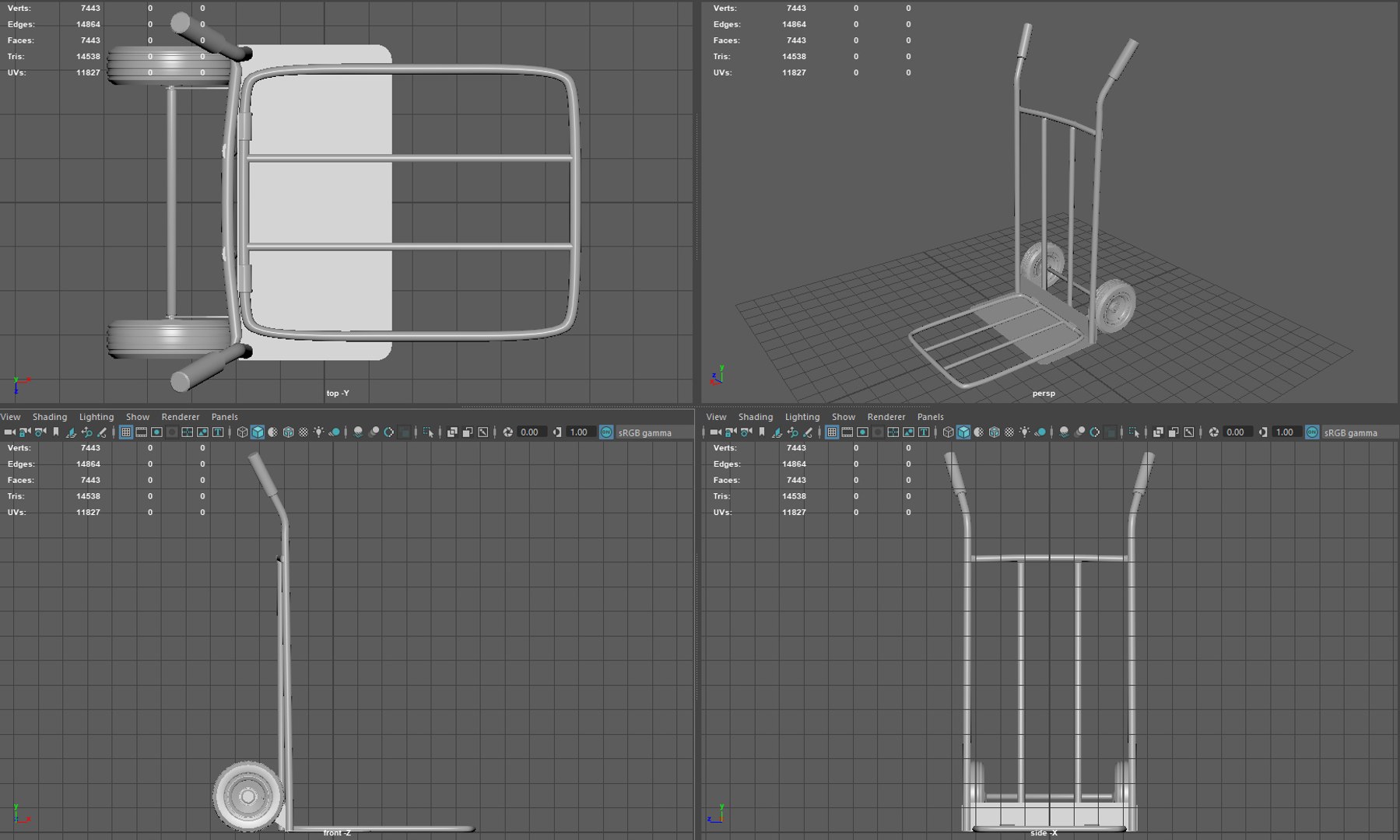1400x840 pixels.
Task: Open the Renderer menu in front panel
Action: point(181,417)
